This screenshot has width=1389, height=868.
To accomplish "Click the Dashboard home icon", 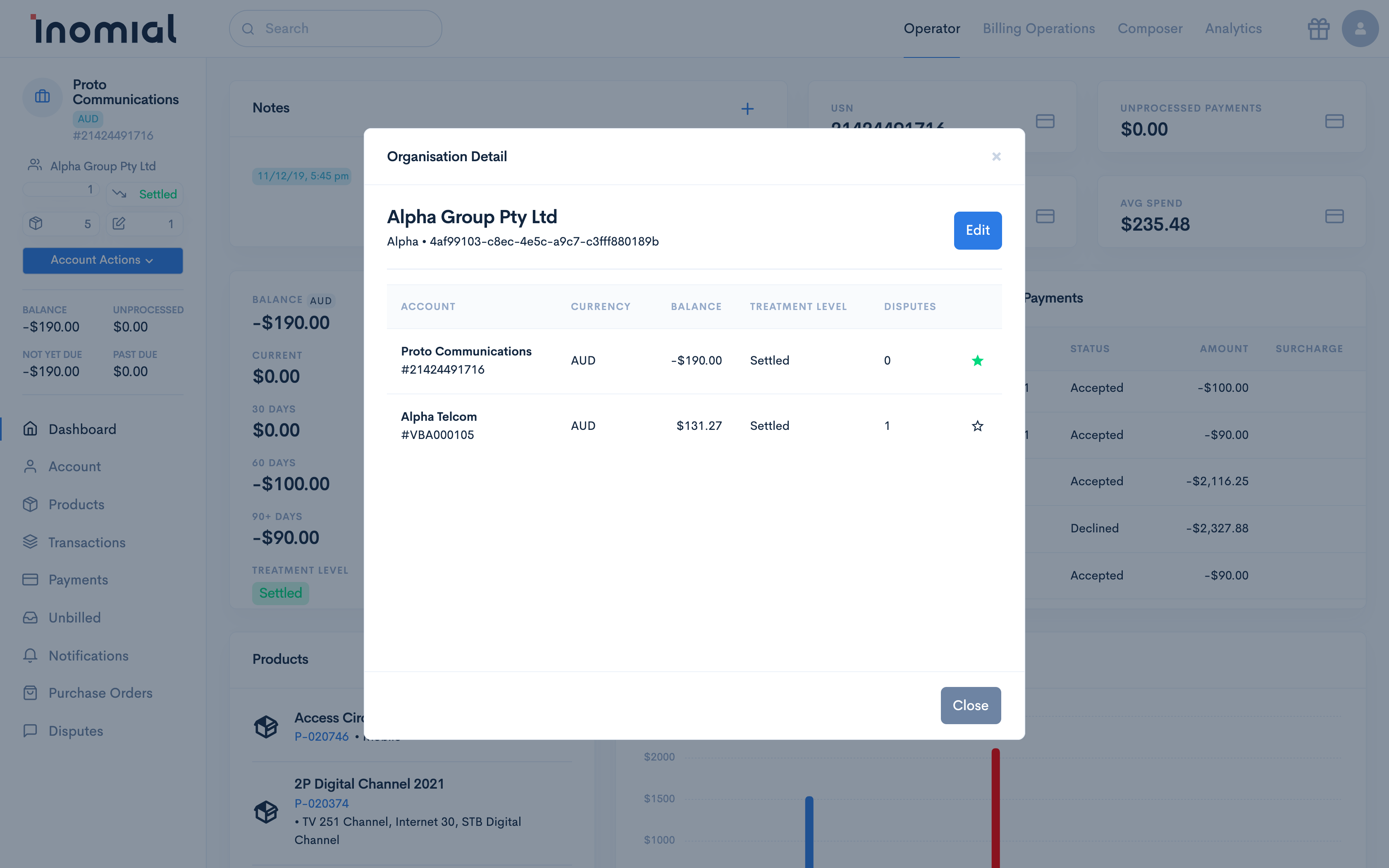I will click(x=31, y=429).
